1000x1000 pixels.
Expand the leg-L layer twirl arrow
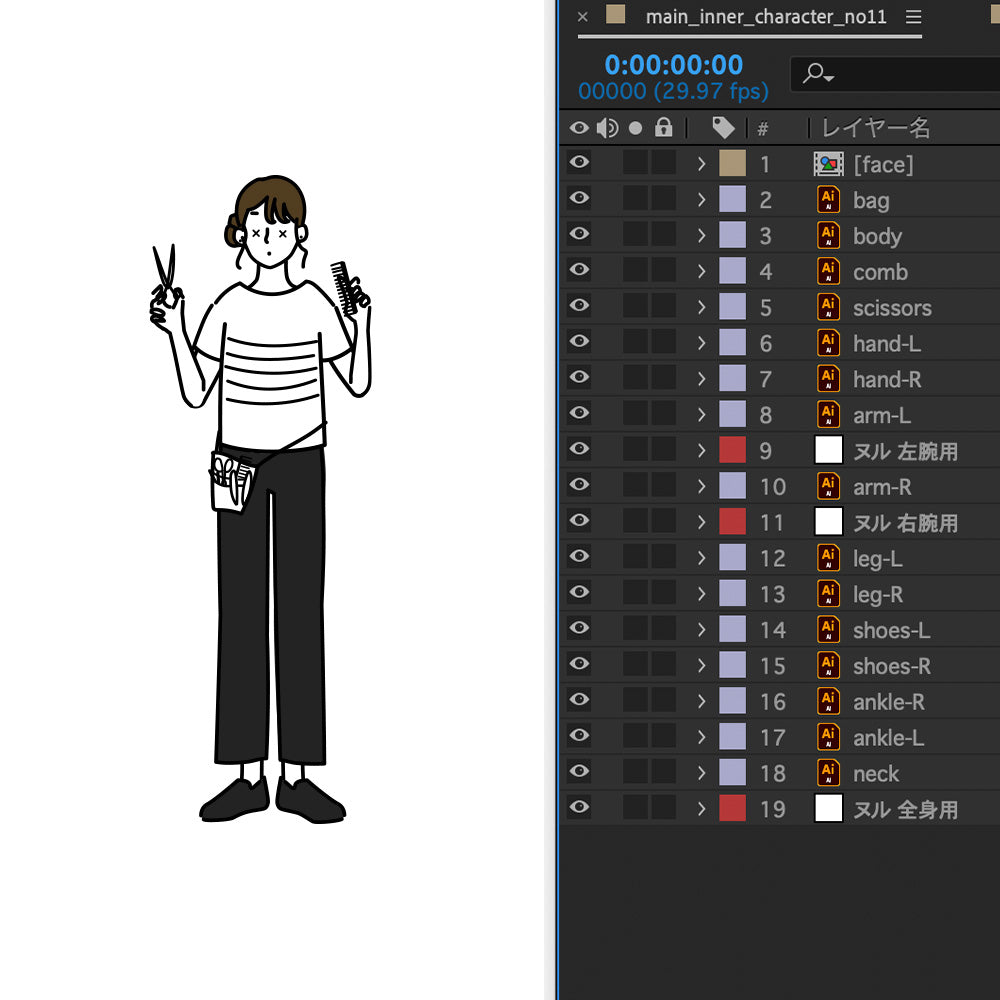point(701,558)
